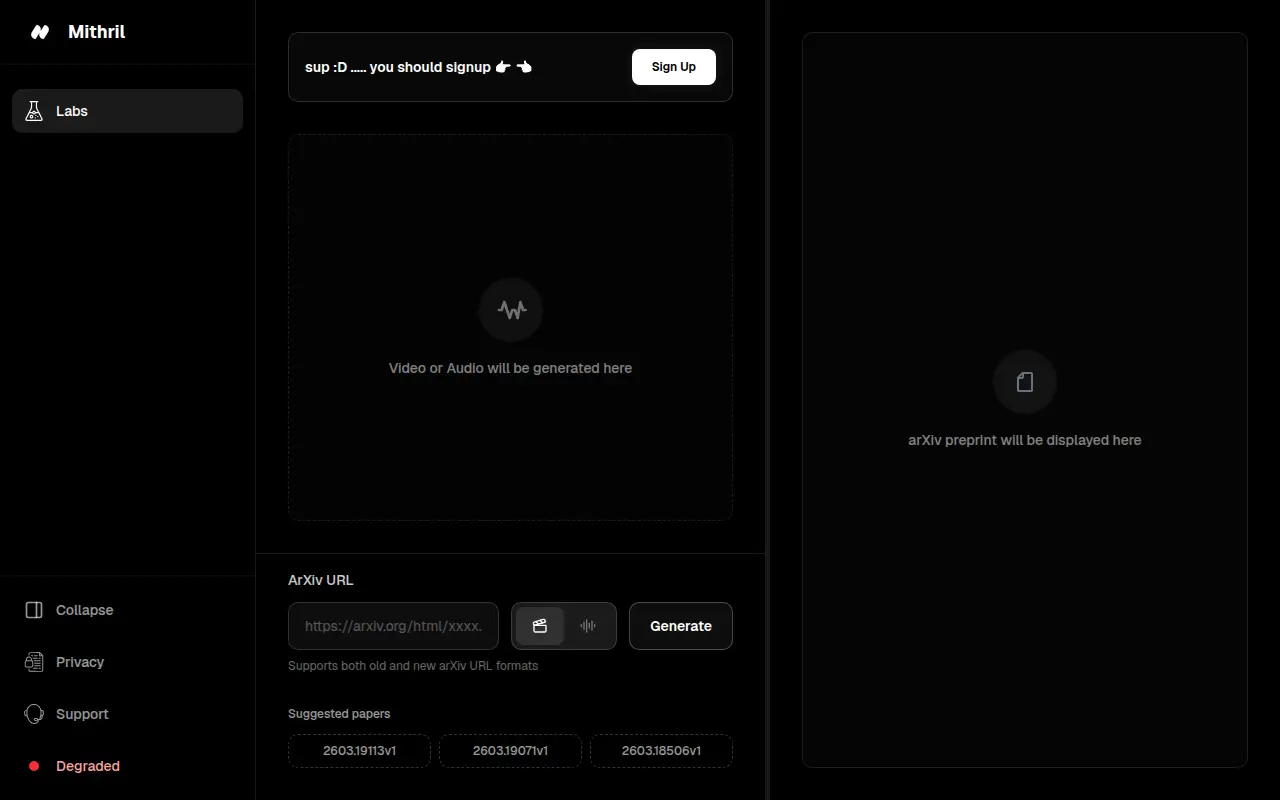Viewport: 1280px width, 800px height.
Task: Click the waveform icon in generation area
Action: tap(511, 310)
